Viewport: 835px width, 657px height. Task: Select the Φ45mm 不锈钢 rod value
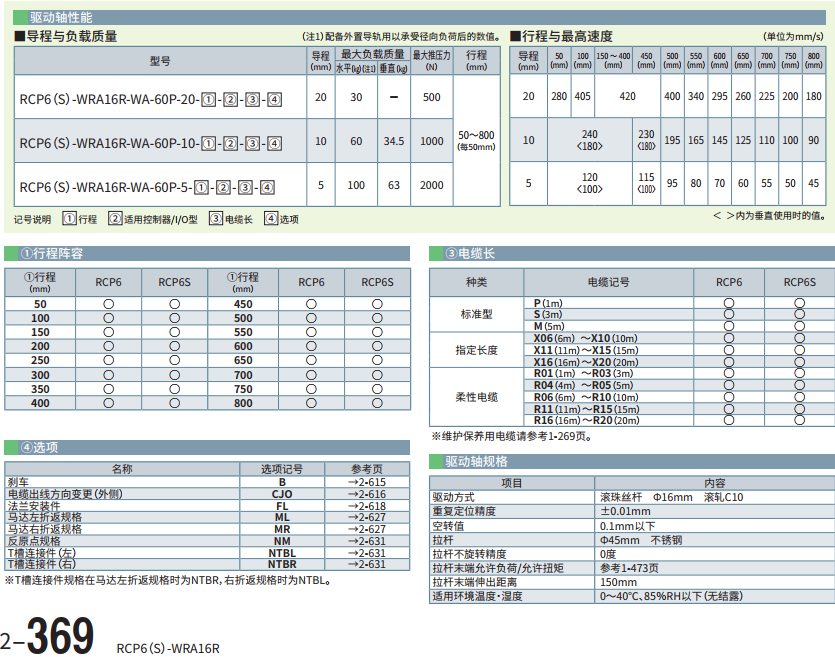[x=641, y=540]
